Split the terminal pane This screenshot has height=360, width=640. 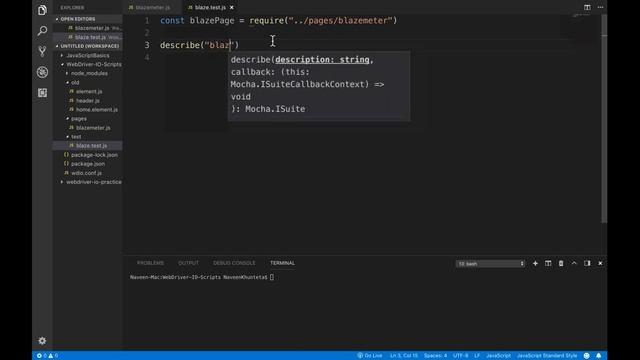pyautogui.click(x=548, y=264)
